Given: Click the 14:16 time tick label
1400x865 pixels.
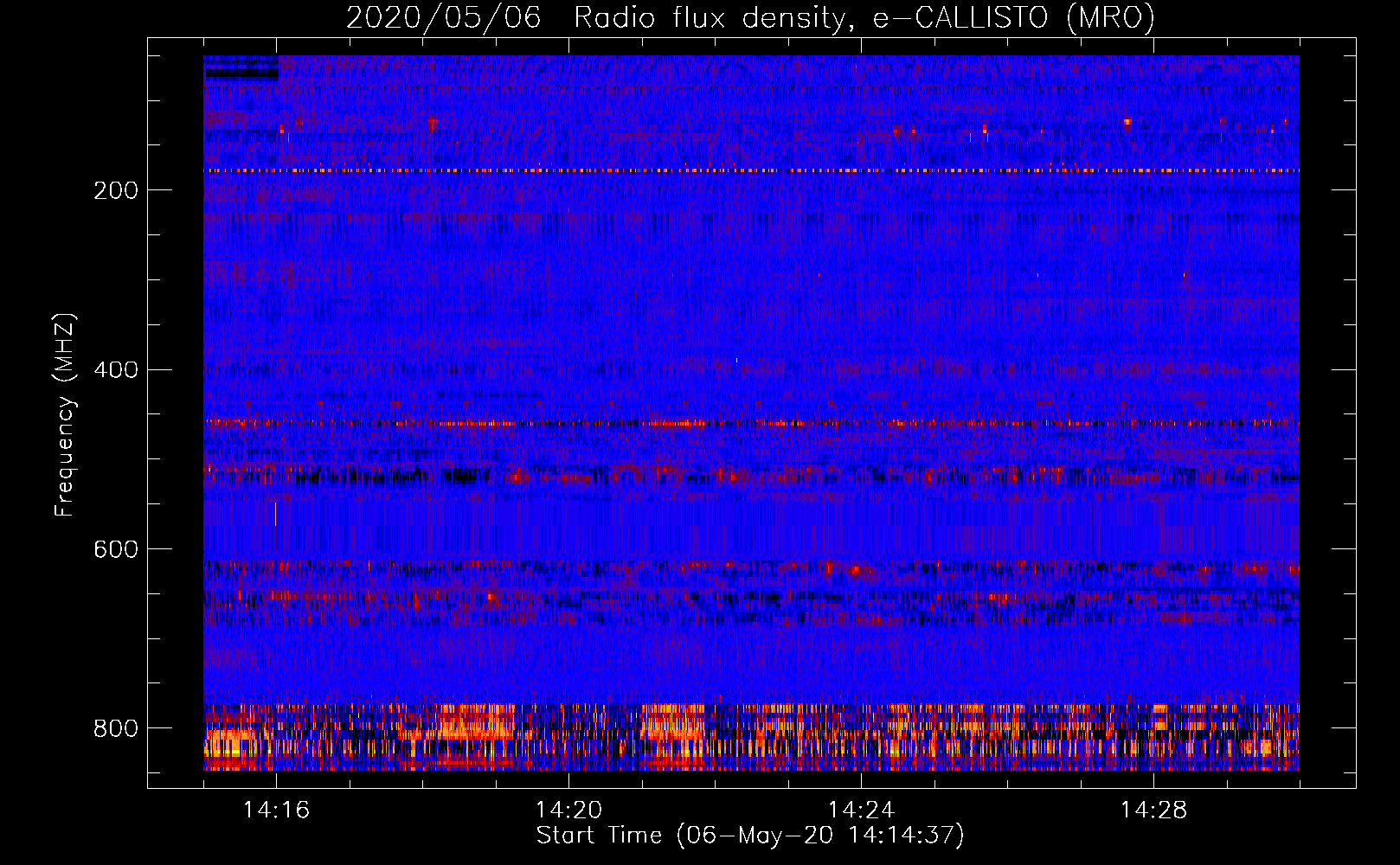Looking at the screenshot, I should point(276,811).
